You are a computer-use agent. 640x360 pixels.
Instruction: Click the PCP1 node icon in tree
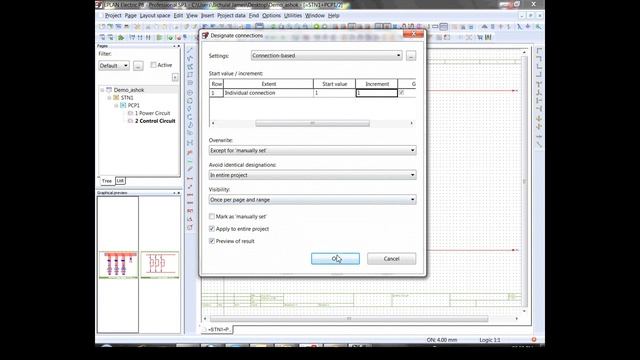pyautogui.click(x=123, y=105)
